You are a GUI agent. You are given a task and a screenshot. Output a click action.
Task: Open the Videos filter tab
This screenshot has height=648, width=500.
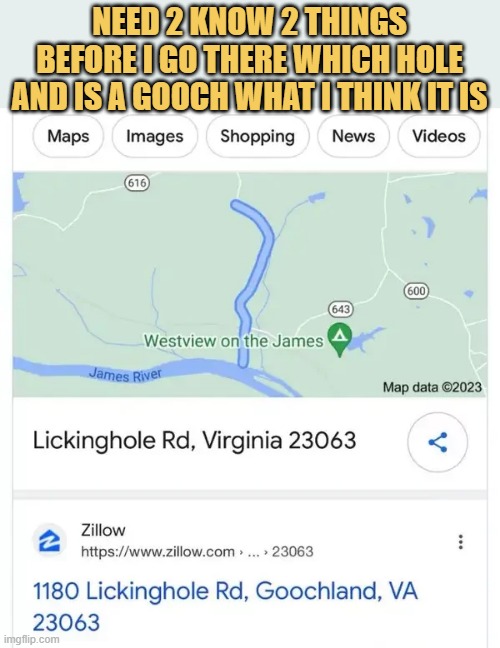point(439,136)
